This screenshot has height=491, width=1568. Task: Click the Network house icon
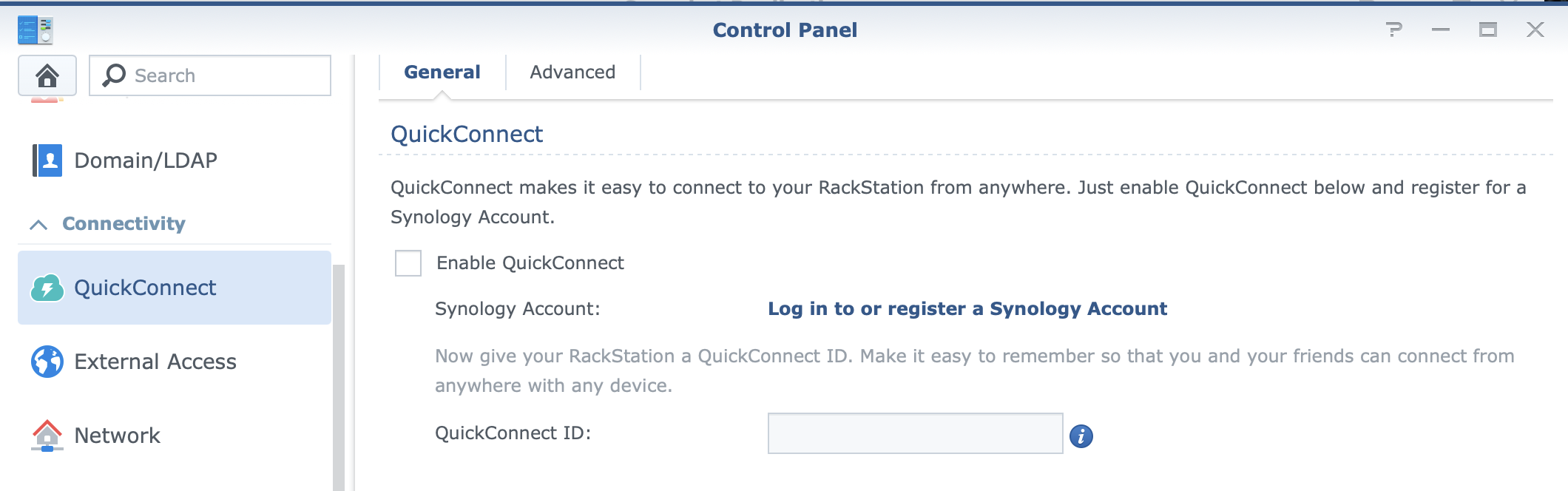(x=47, y=436)
